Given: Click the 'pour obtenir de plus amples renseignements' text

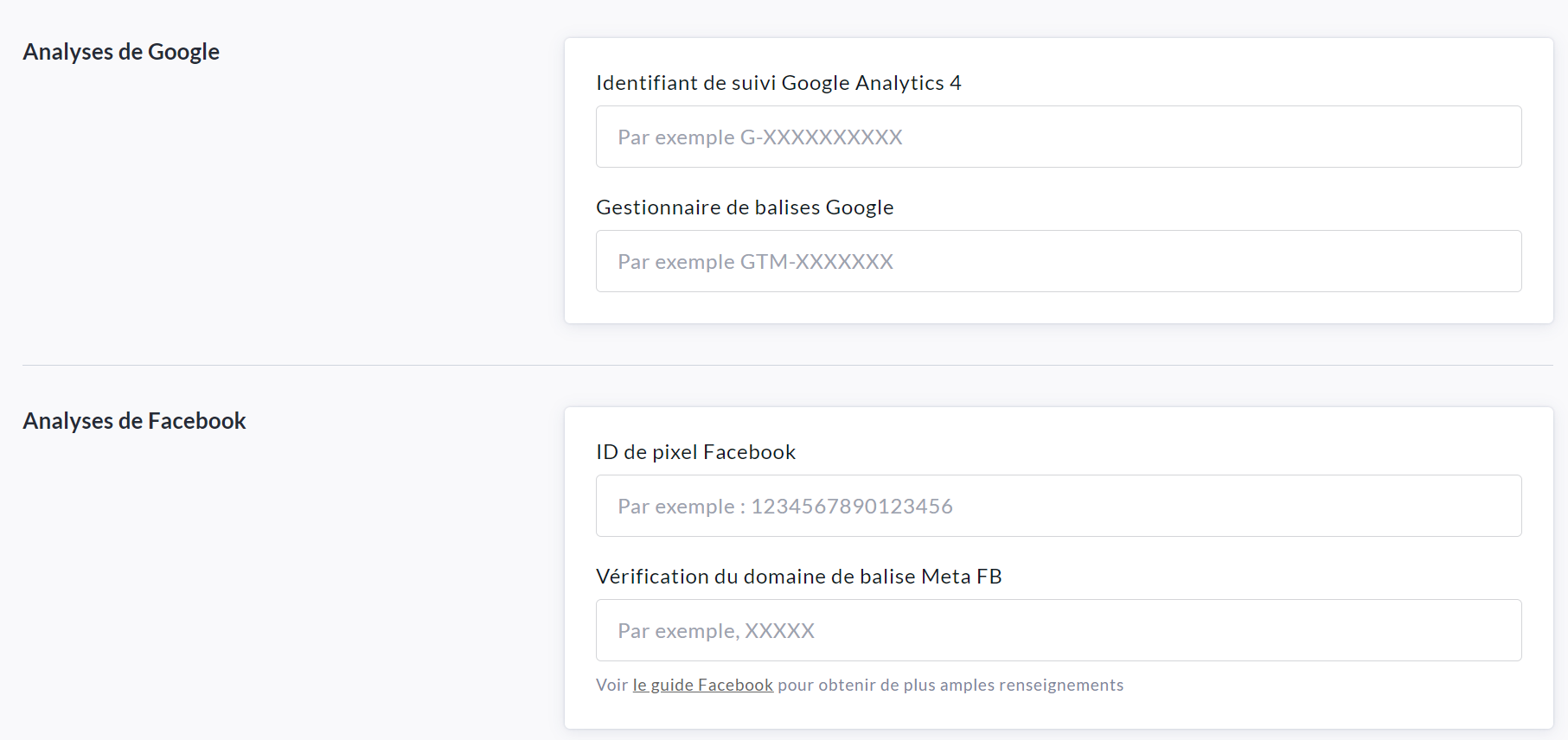Looking at the screenshot, I should click(x=950, y=686).
